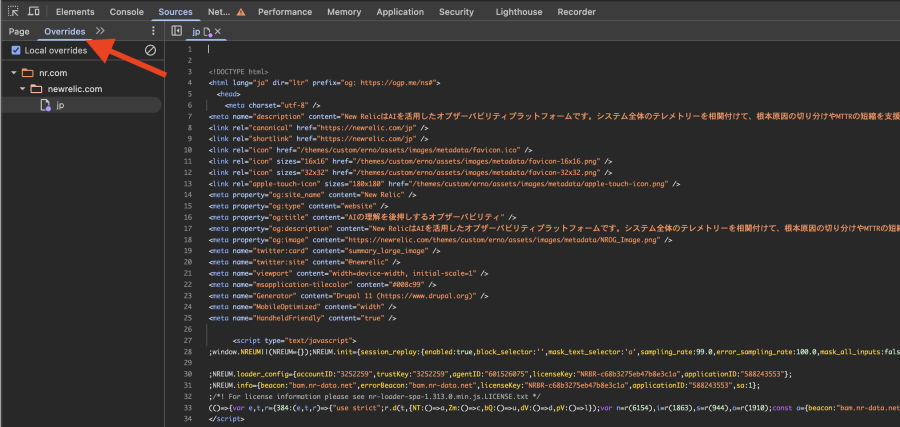Click the jp file icon in tree
The height and width of the screenshot is (427, 900).
click(x=45, y=105)
